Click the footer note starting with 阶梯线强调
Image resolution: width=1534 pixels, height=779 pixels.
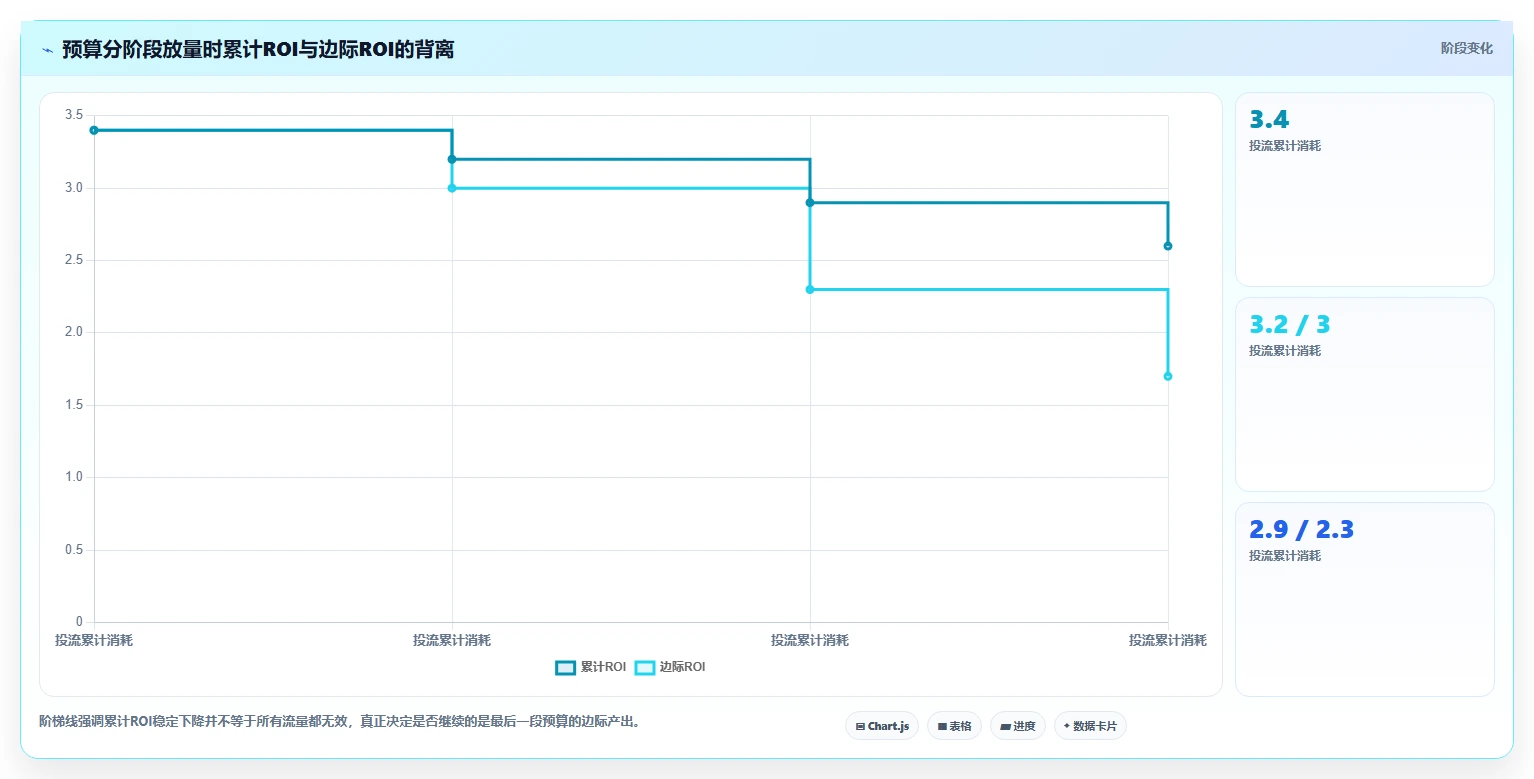tap(339, 721)
